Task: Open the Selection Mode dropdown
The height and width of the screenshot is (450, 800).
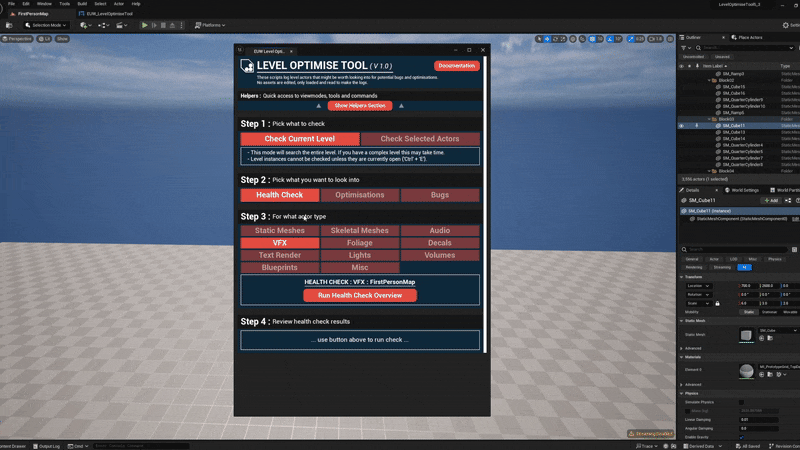Action: pyautogui.click(x=46, y=25)
